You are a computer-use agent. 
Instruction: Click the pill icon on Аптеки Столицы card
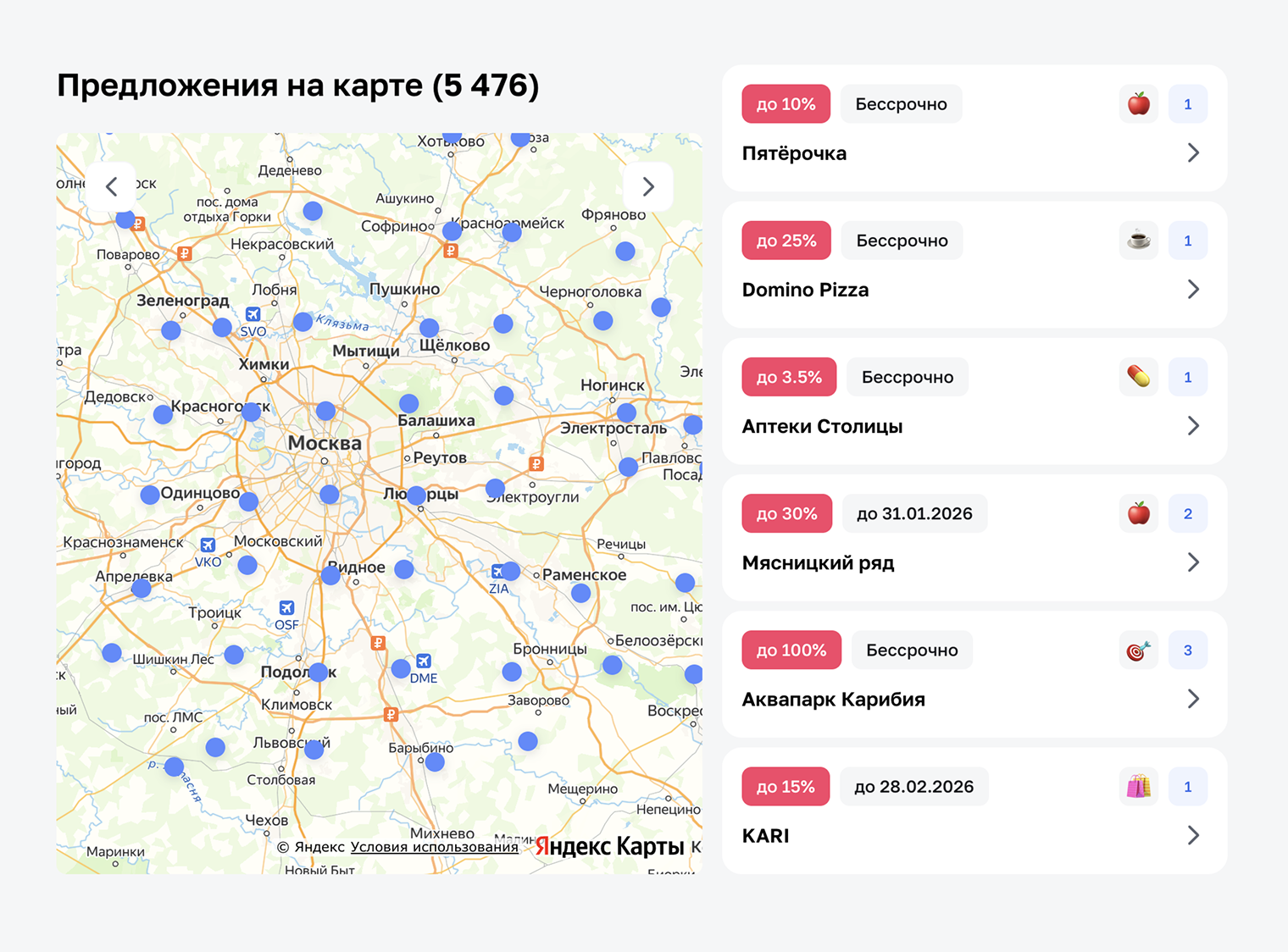coord(1138,377)
